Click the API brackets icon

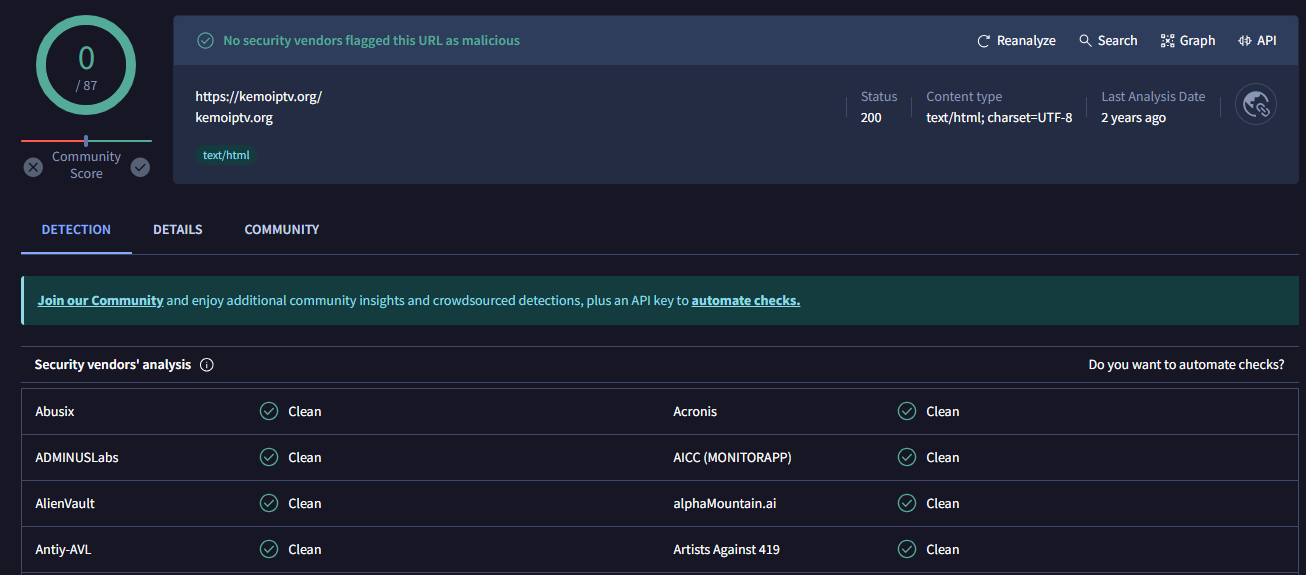1245,41
